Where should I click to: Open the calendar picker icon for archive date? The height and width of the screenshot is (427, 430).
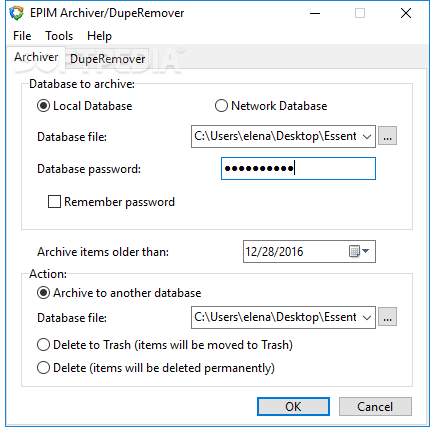(354, 251)
